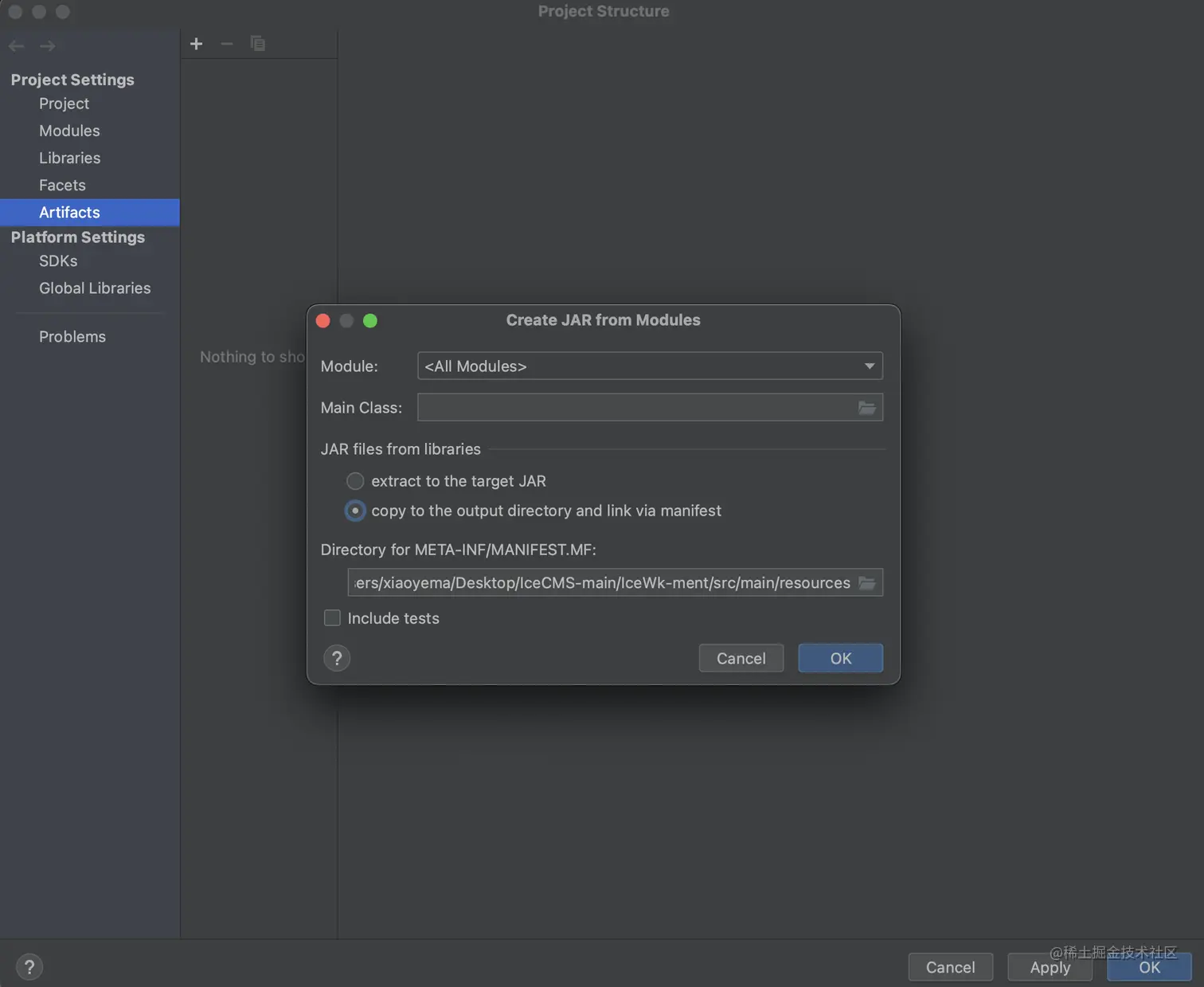This screenshot has height=987, width=1204.
Task: Go to the Libraries section
Action: [x=69, y=158]
